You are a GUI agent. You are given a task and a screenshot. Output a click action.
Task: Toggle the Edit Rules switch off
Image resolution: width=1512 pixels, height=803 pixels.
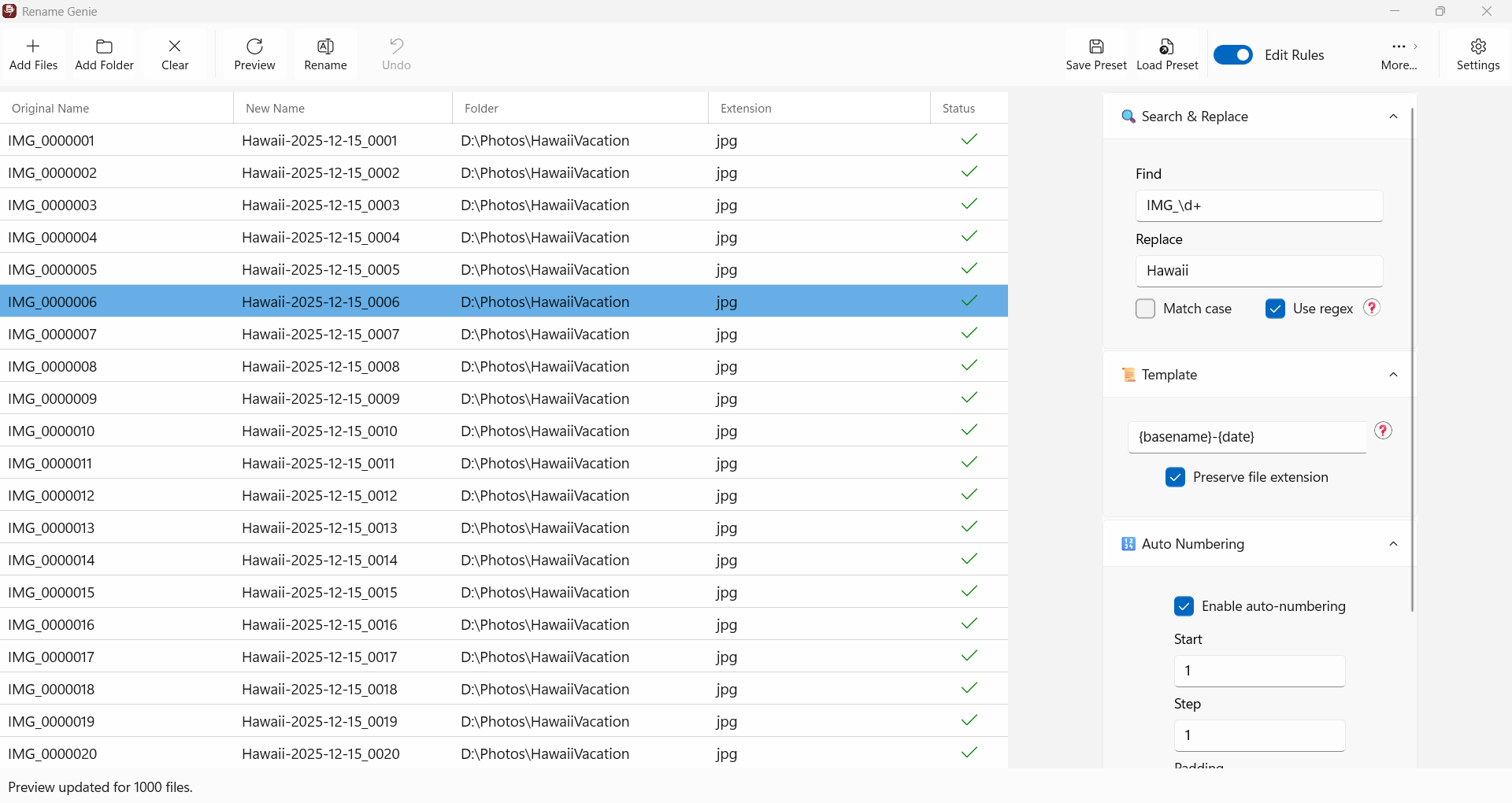[1232, 54]
